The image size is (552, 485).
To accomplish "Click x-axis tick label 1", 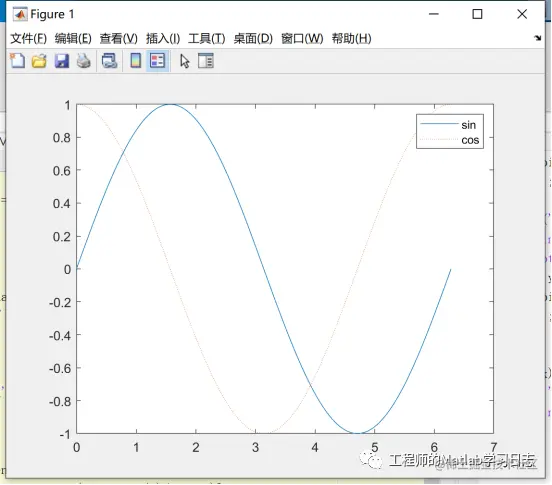I will point(136,447).
